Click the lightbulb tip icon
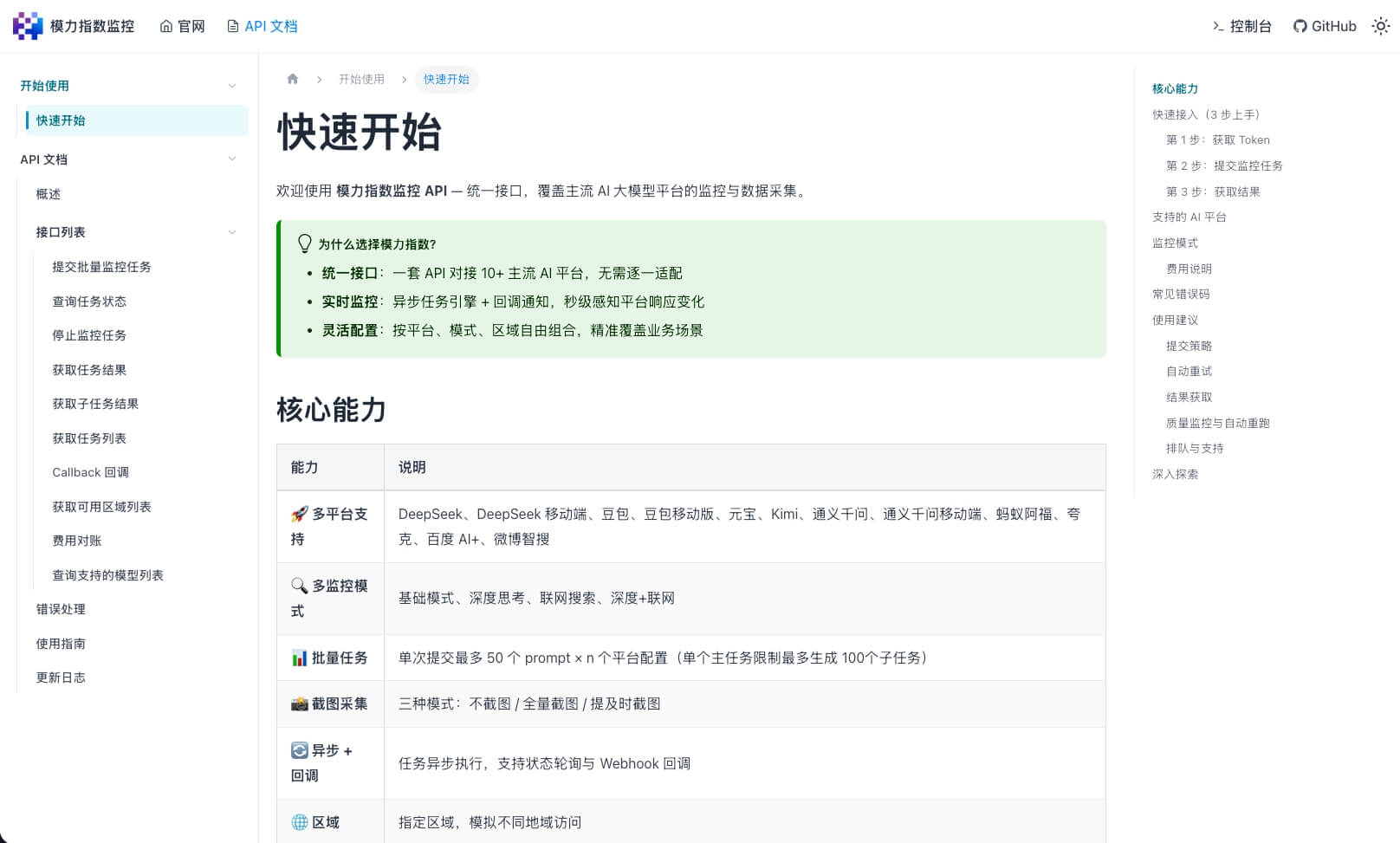 click(x=304, y=243)
